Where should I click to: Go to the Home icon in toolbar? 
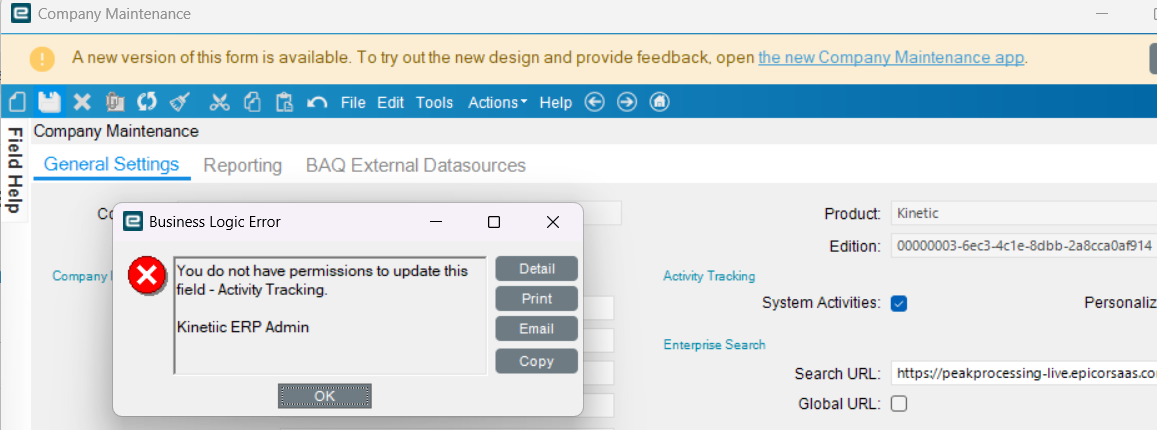pyautogui.click(x=659, y=102)
